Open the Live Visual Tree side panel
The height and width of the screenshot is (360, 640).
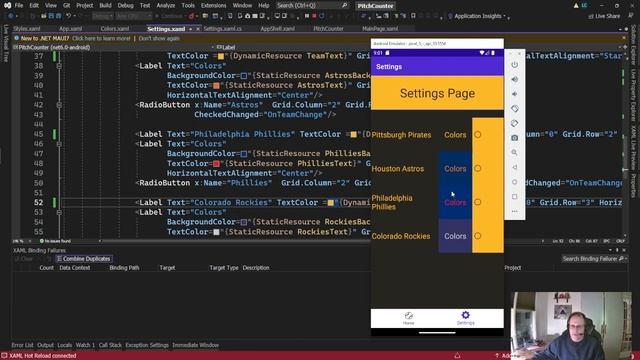click(x=6, y=43)
